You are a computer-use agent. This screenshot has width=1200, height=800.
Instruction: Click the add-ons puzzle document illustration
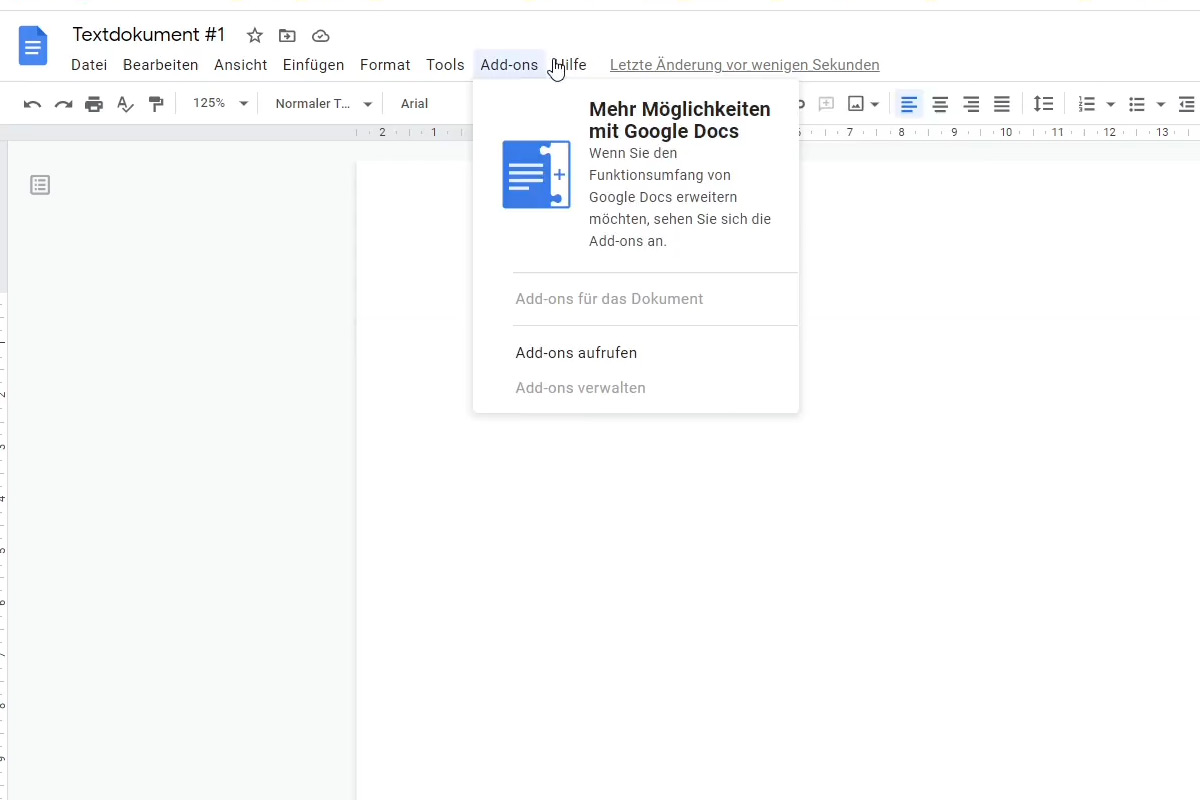click(x=536, y=175)
